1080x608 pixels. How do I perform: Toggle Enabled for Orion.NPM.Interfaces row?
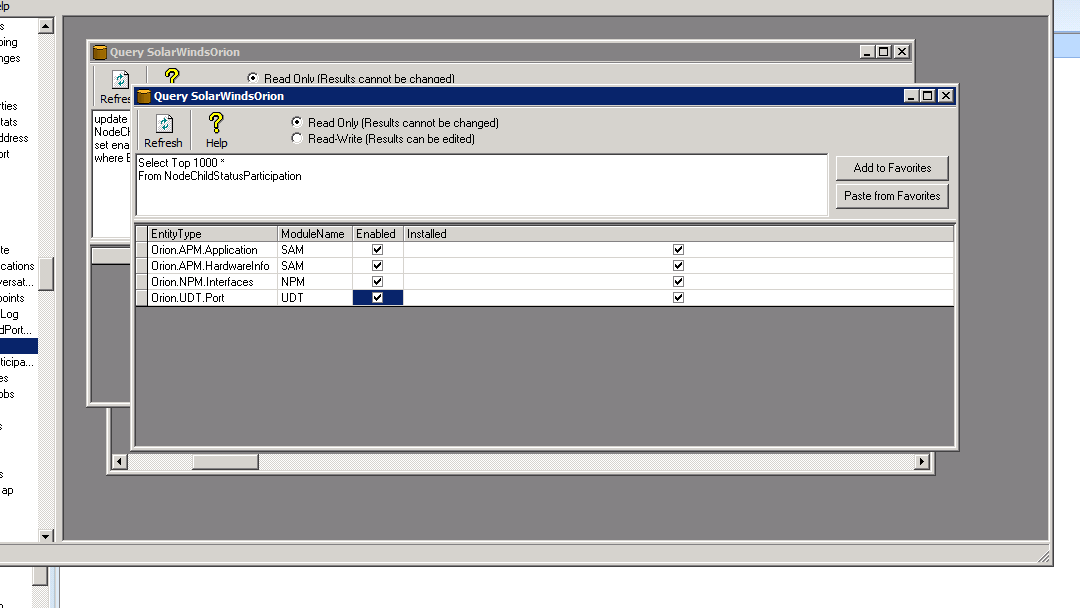[x=377, y=282]
